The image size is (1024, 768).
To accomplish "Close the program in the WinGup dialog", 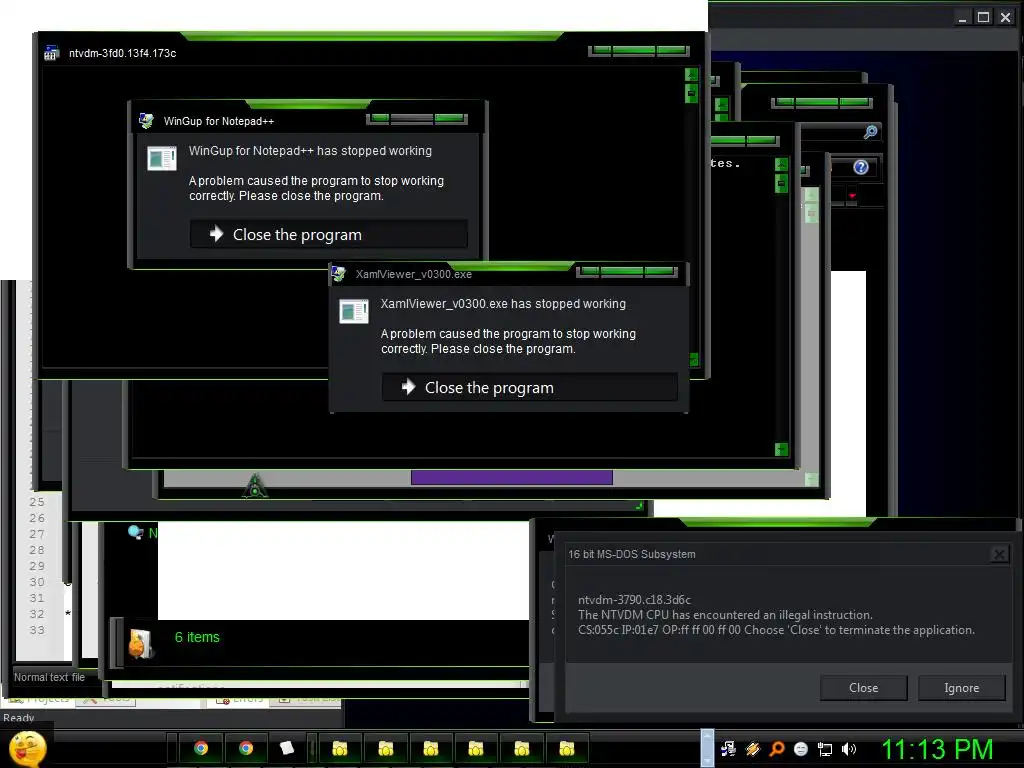I will (328, 234).
